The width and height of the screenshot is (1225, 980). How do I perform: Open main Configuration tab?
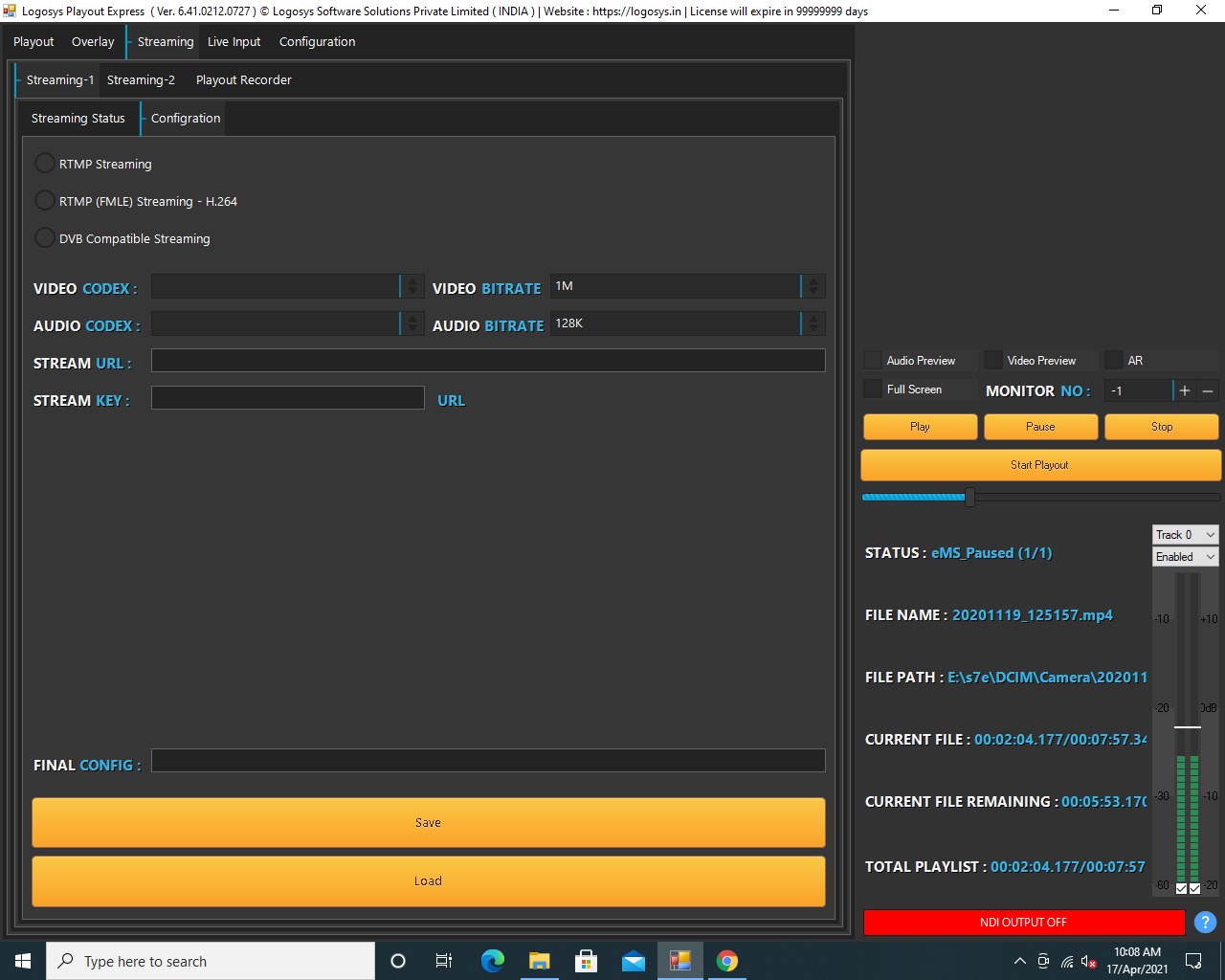click(317, 41)
